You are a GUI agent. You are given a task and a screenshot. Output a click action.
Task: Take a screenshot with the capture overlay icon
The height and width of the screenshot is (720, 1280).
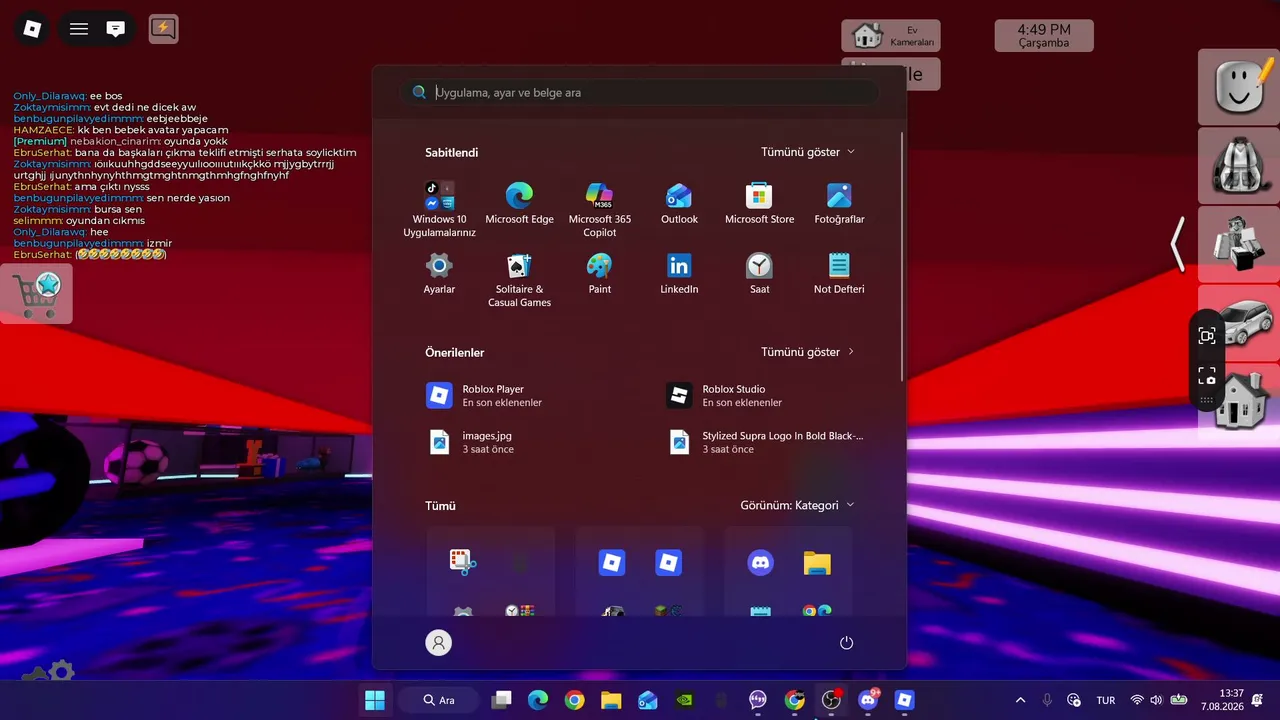point(1207,376)
